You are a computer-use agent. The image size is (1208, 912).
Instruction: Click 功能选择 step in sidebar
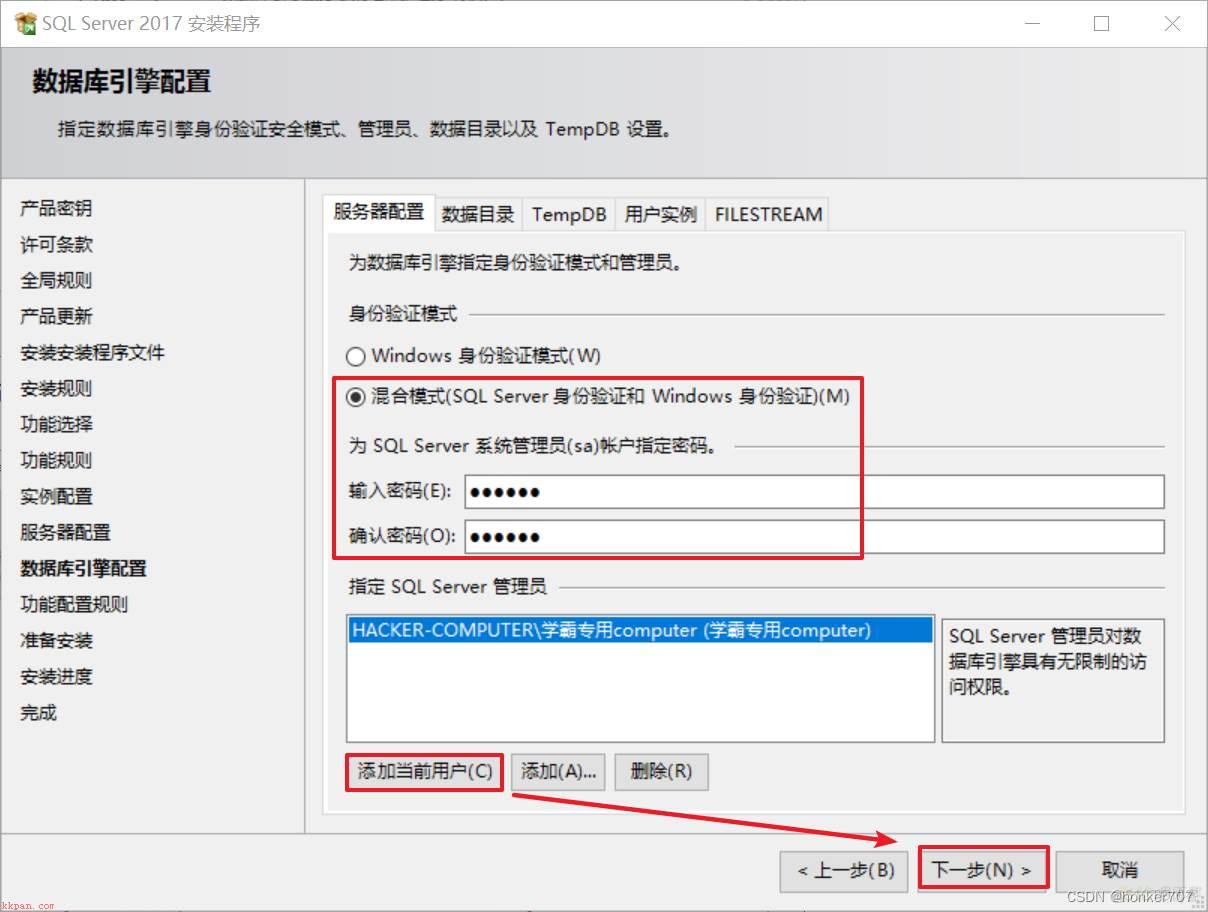click(x=56, y=424)
